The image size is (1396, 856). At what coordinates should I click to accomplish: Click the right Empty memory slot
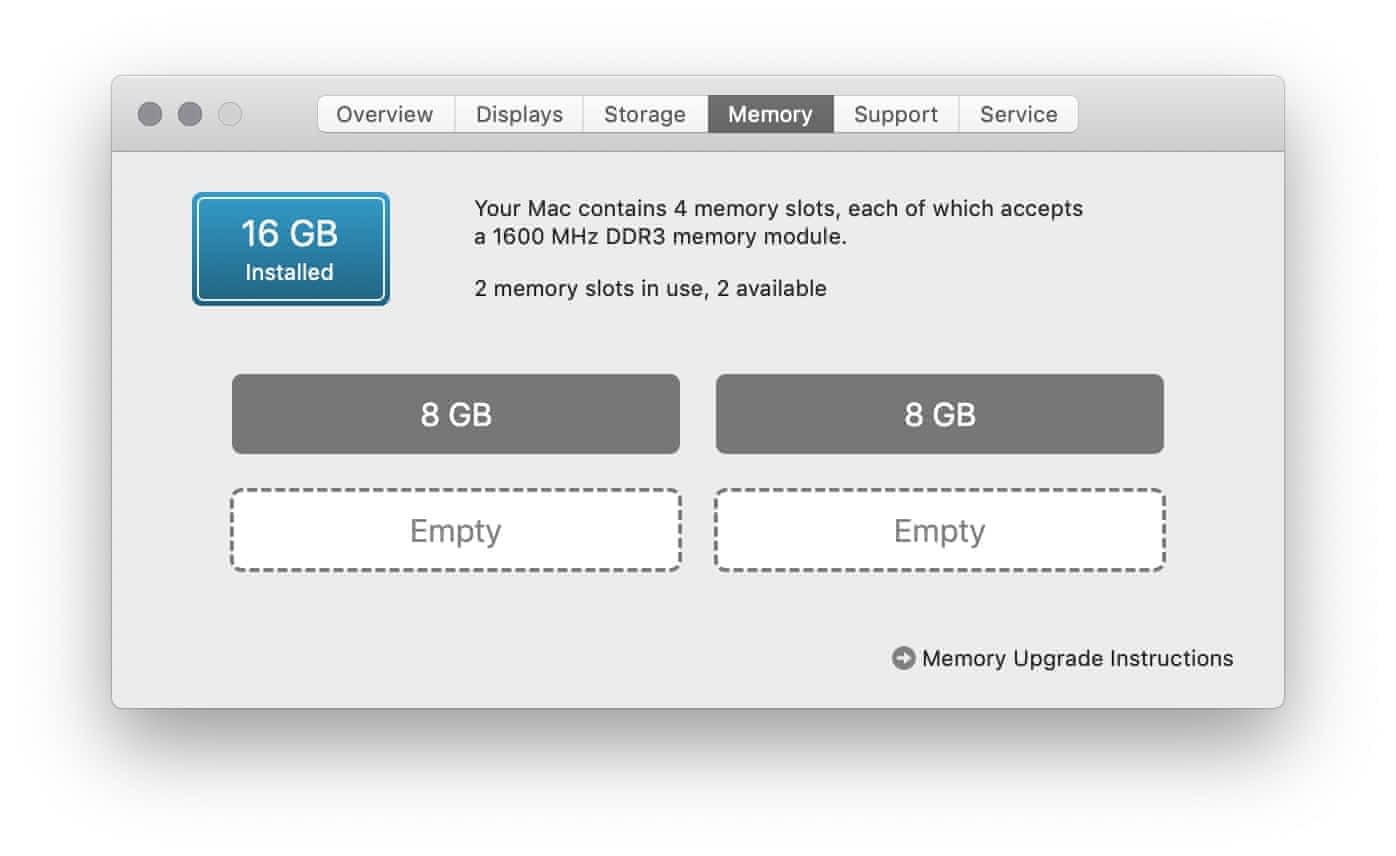click(939, 530)
